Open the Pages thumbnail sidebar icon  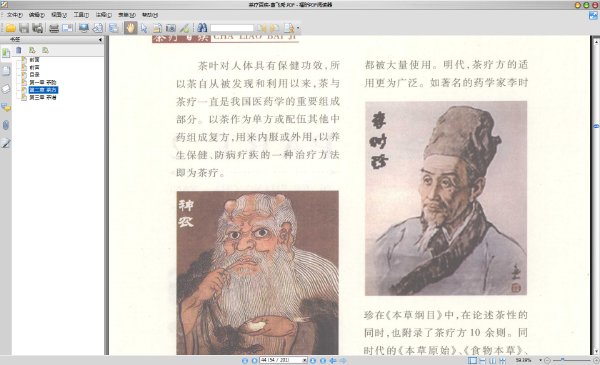point(6,71)
